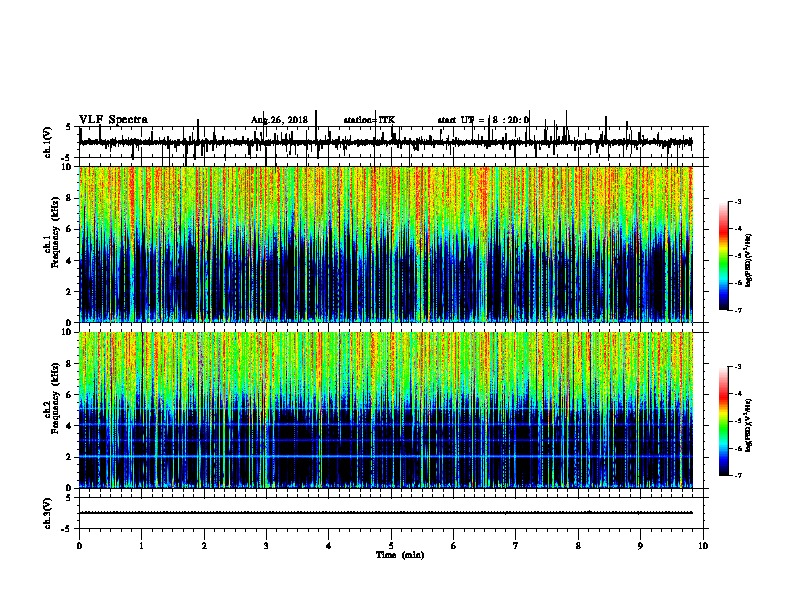Click the time axis tick label "7"
The width and height of the screenshot is (792, 612).
point(516,546)
